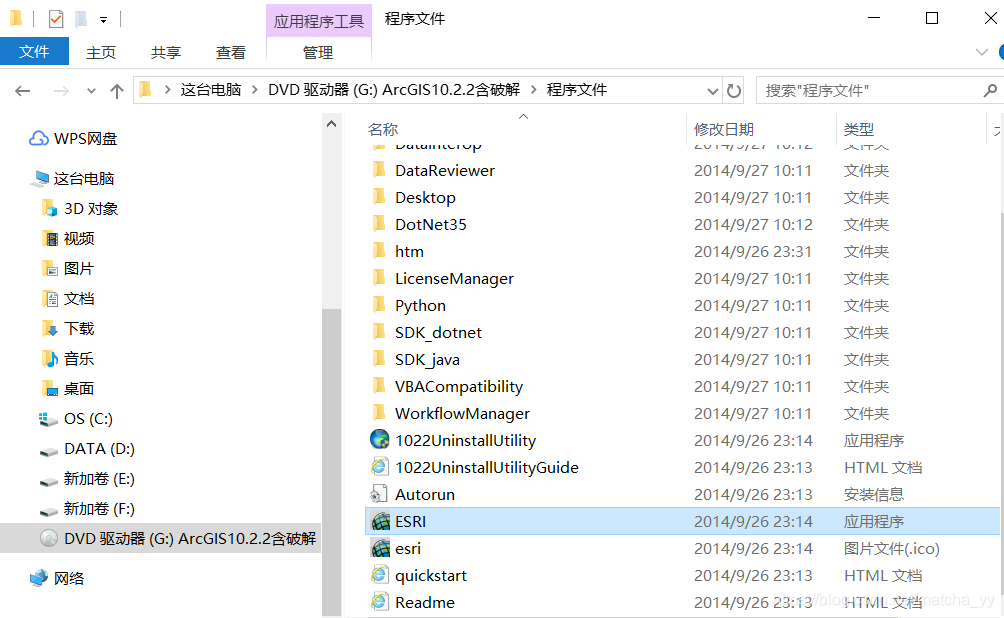Go up one folder level arrow
This screenshot has width=1004, height=618.
[117, 91]
